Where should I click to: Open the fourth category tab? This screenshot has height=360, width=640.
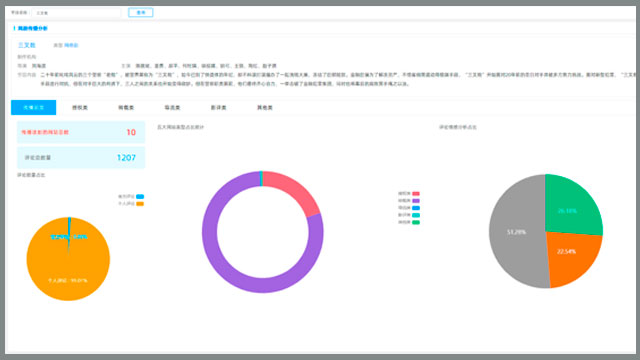tap(172, 107)
